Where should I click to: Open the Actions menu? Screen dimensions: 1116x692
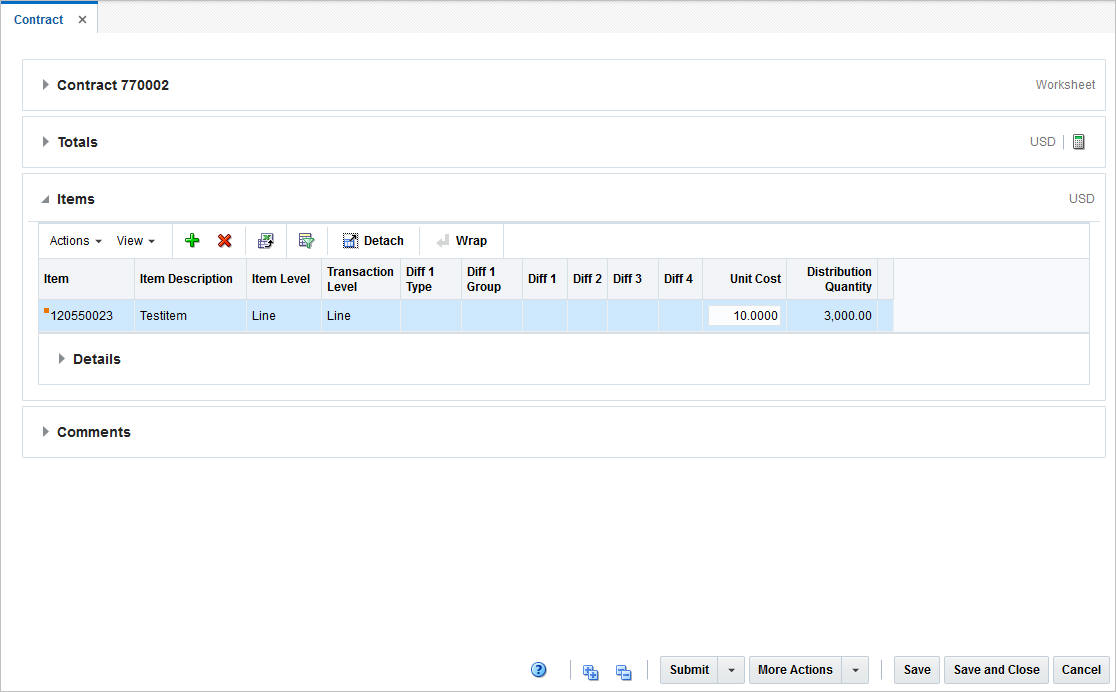[75, 241]
